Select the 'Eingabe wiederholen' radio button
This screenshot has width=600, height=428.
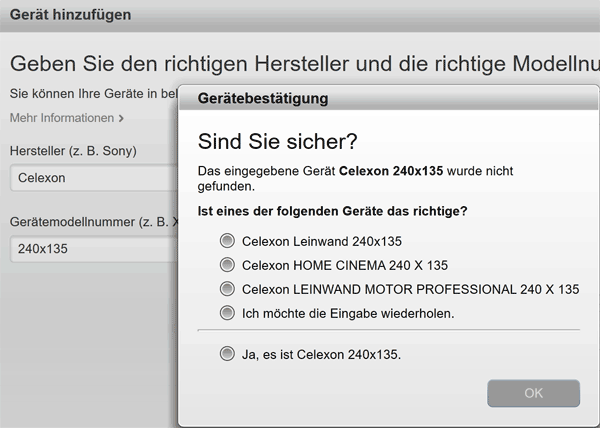pos(227,313)
